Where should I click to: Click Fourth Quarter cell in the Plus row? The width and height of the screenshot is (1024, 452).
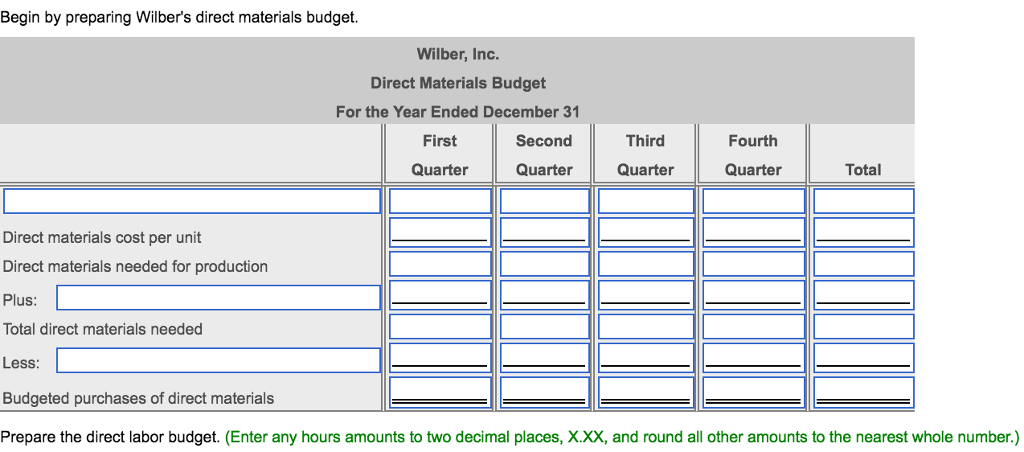click(x=754, y=295)
